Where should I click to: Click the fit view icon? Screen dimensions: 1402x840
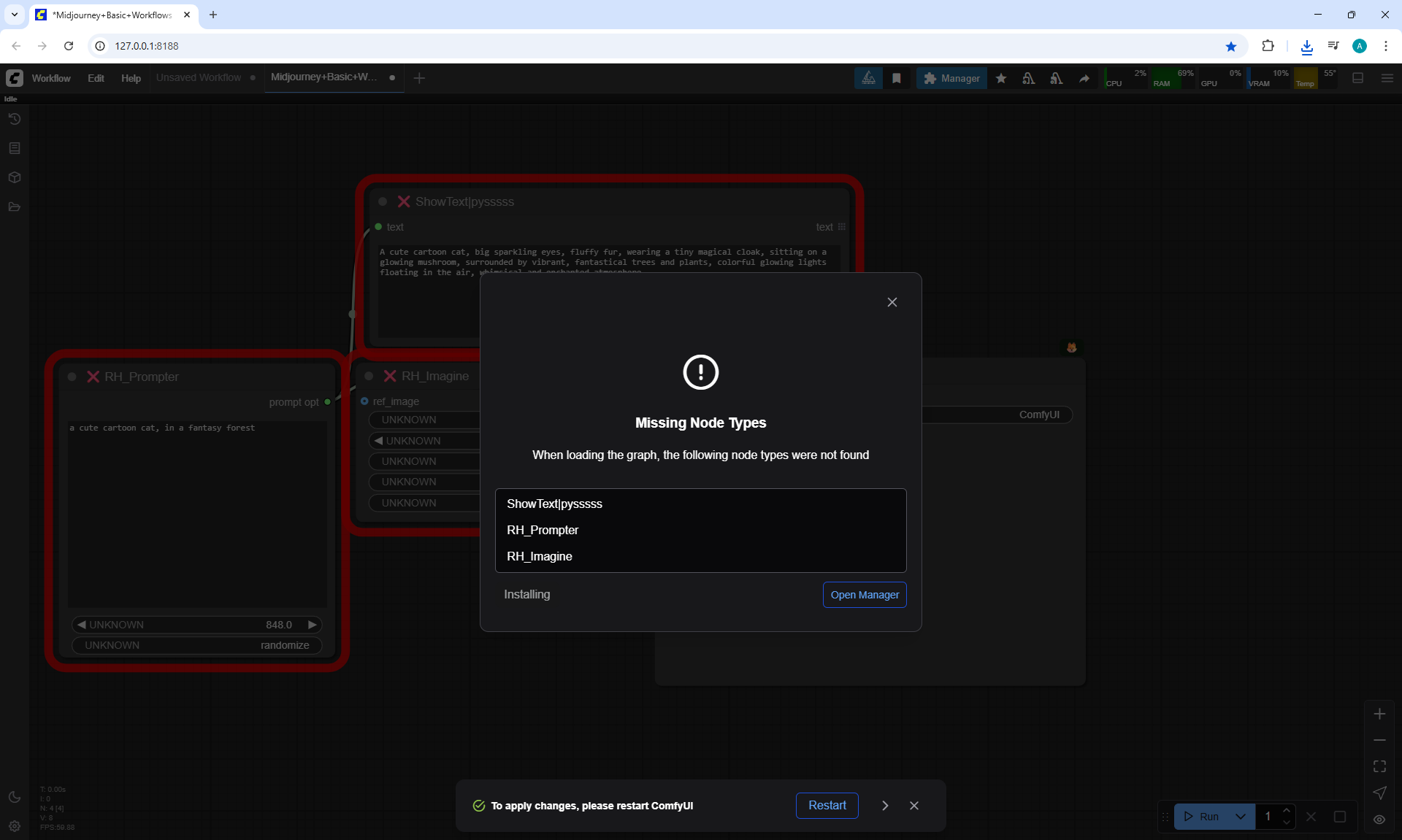(1379, 766)
